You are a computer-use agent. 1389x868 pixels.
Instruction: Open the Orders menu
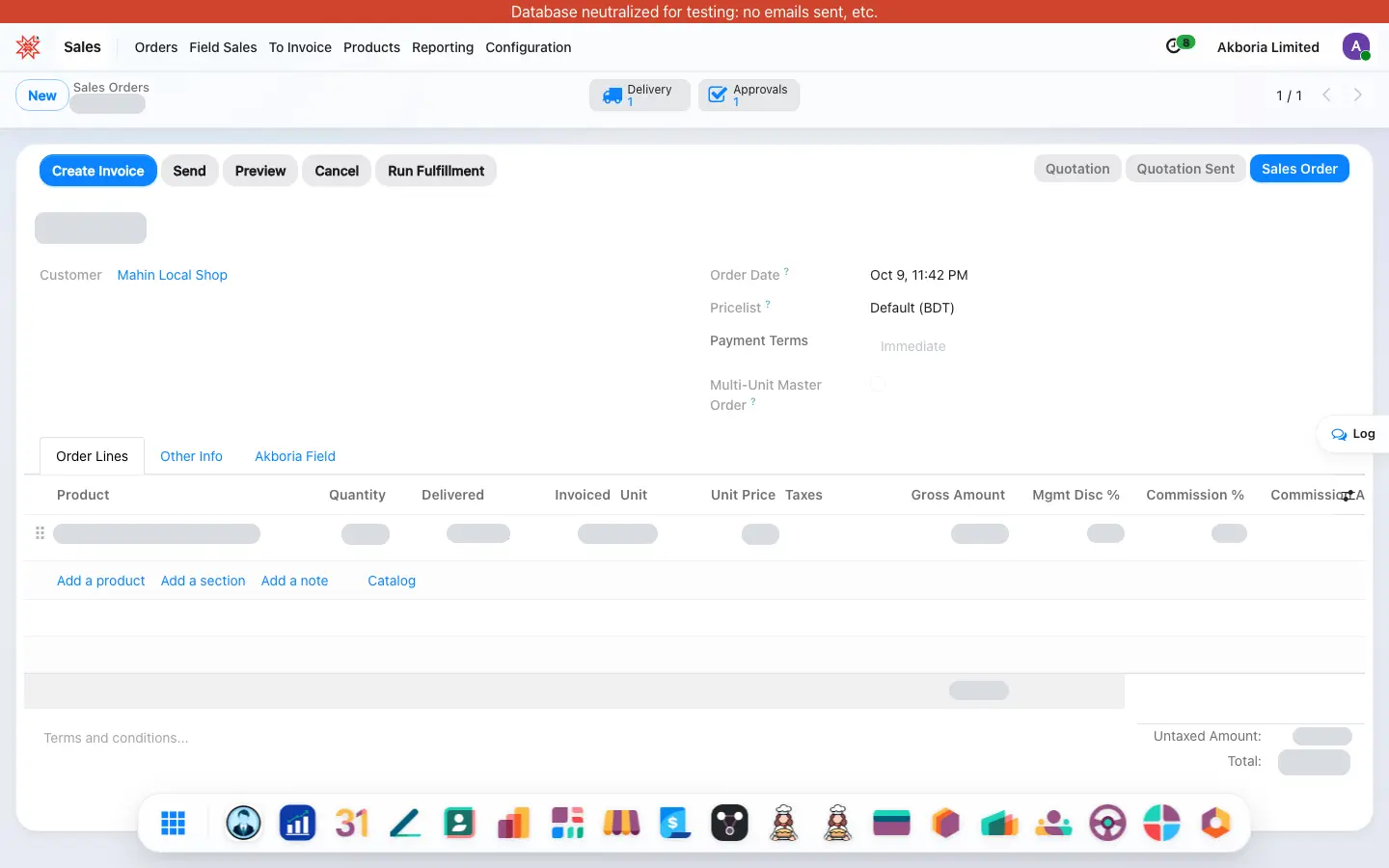(156, 47)
